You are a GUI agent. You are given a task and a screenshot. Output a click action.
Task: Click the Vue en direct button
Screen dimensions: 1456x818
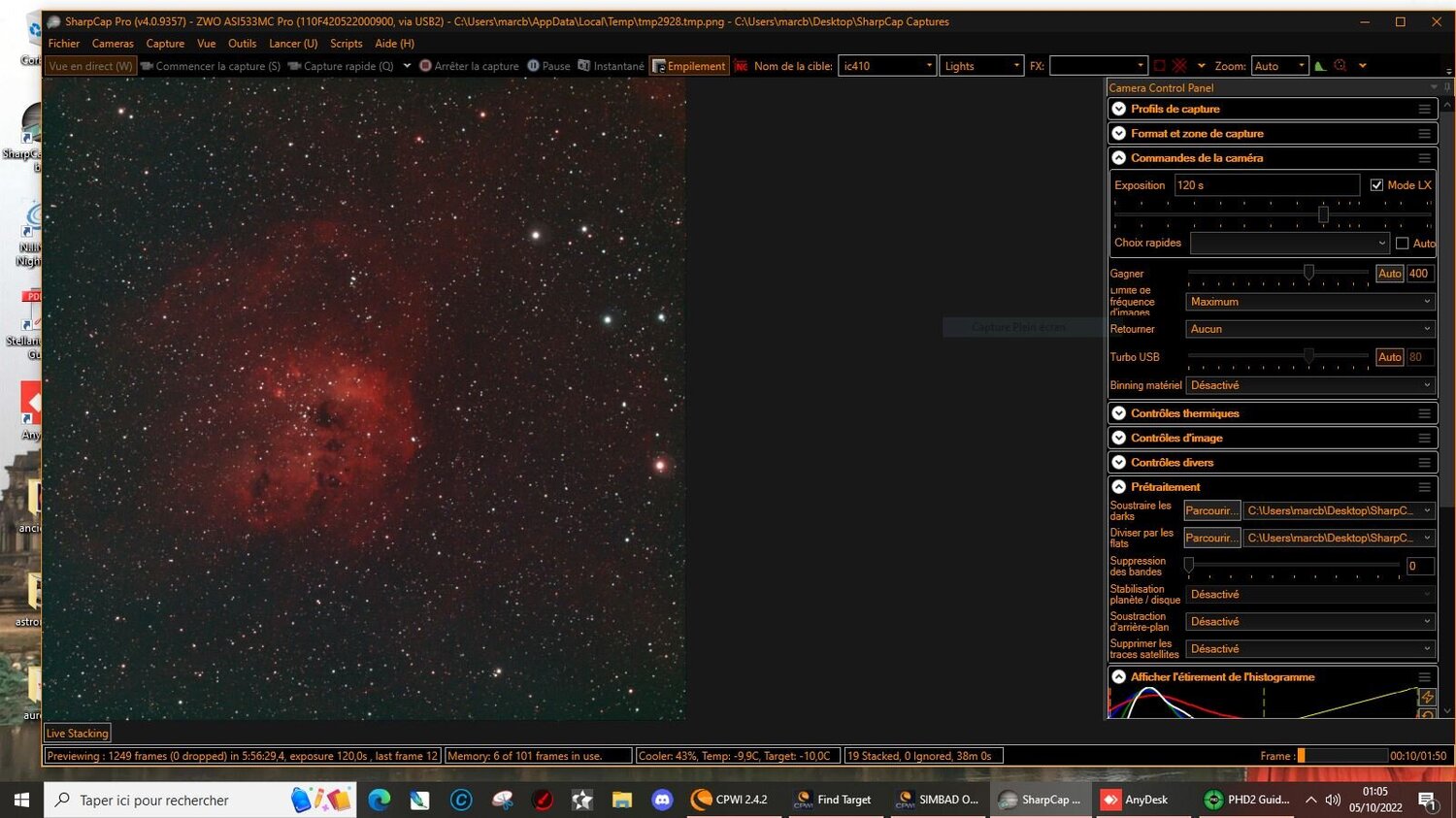click(88, 65)
